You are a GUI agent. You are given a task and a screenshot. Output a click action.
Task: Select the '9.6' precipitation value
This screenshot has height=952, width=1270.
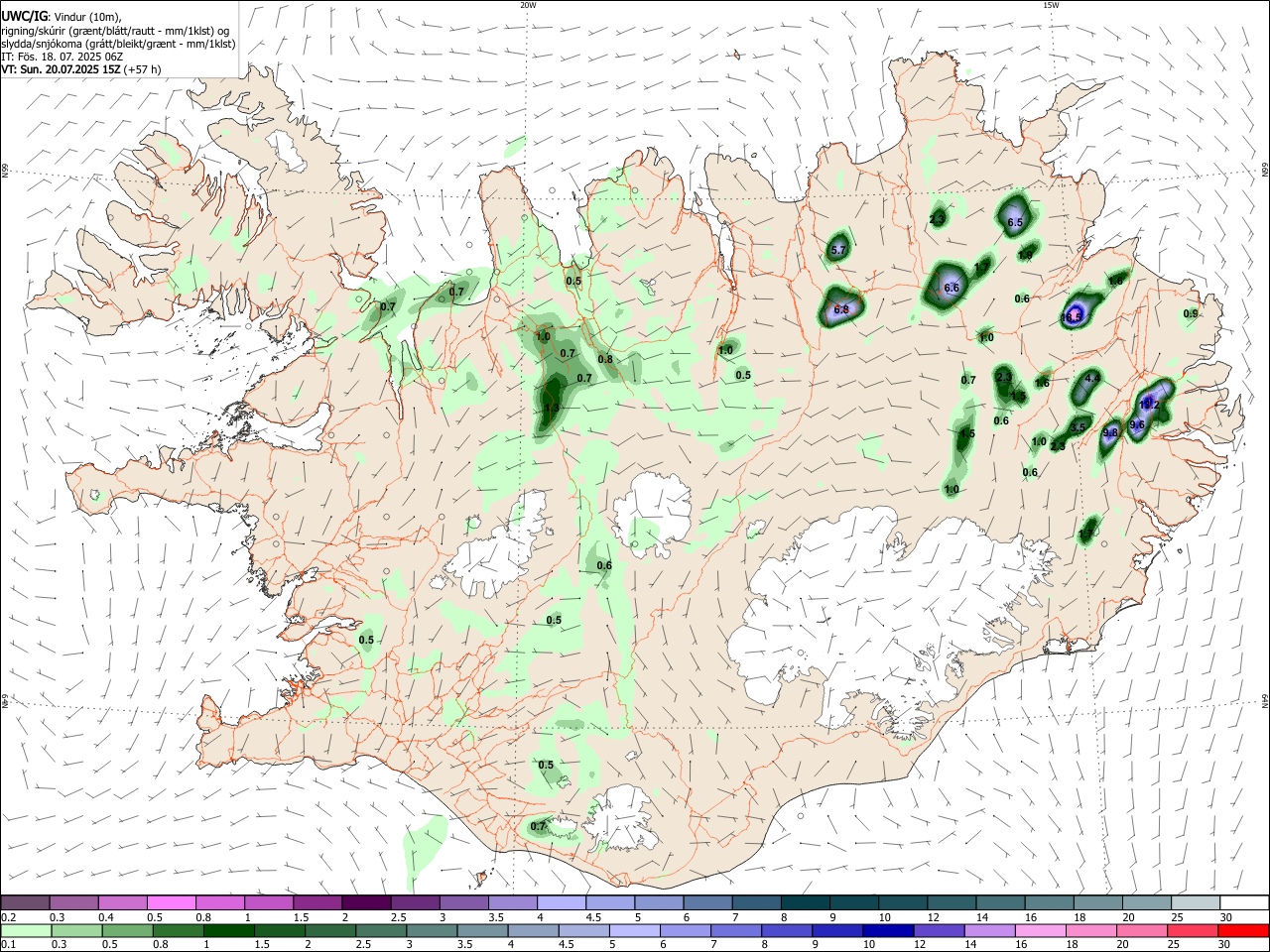(1137, 425)
